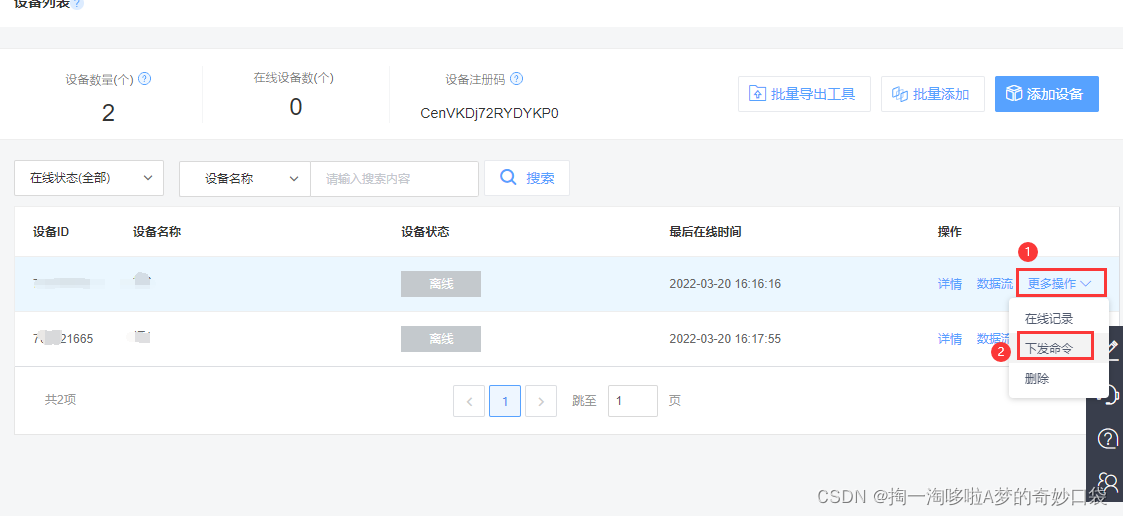Open 设备名称 search field dropdown
Viewport: 1123px width, 516px height.
[x=245, y=178]
